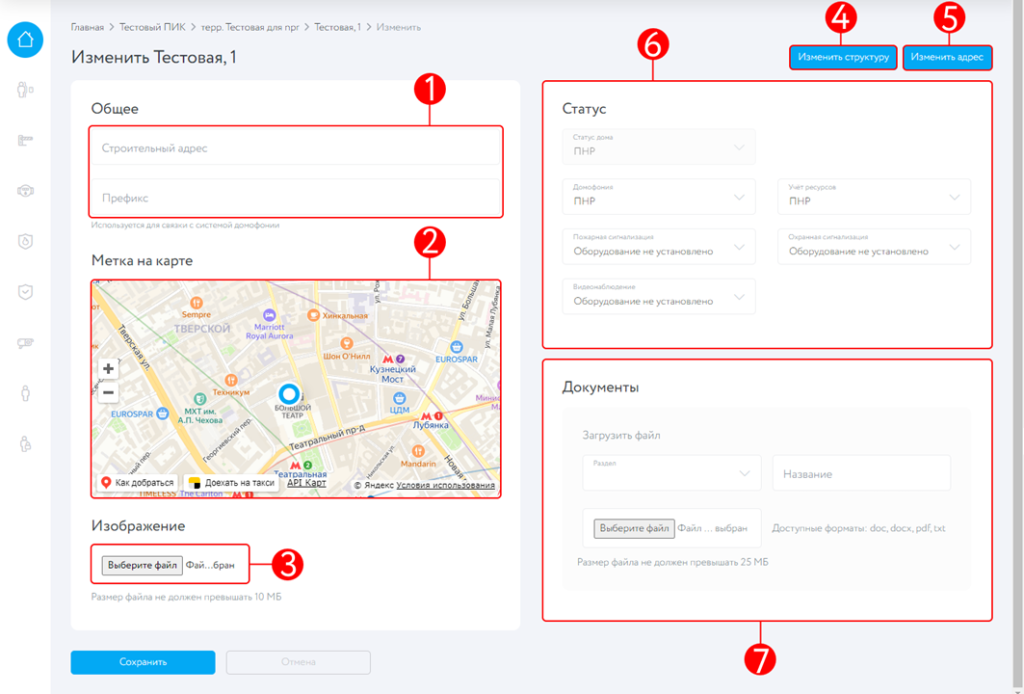
Task: Open the surveillance camera sidebar icon
Action: point(25,342)
